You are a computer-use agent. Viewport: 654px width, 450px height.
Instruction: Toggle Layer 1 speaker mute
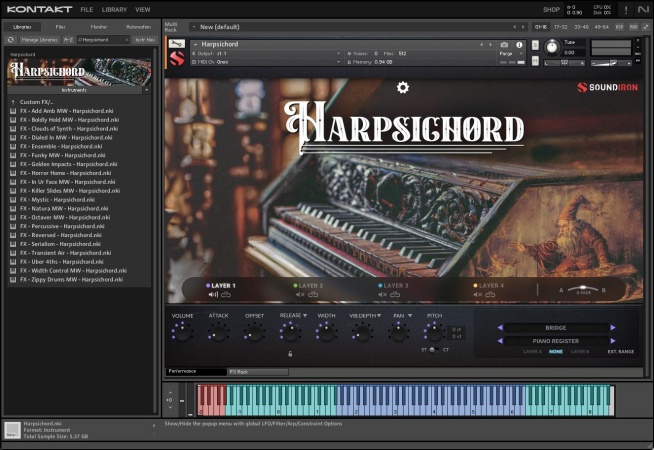[x=213, y=295]
